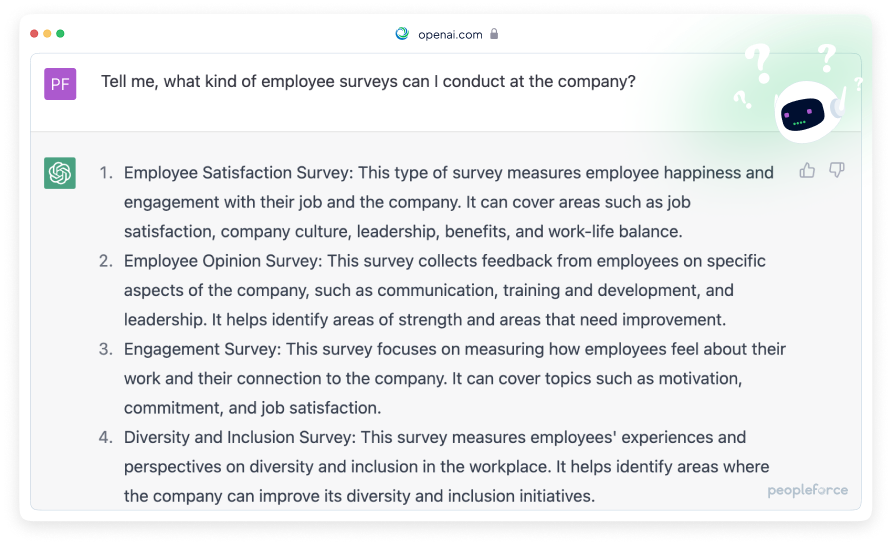Click the large white question mark graphic
Screen dimensions: 891x545
(759, 64)
